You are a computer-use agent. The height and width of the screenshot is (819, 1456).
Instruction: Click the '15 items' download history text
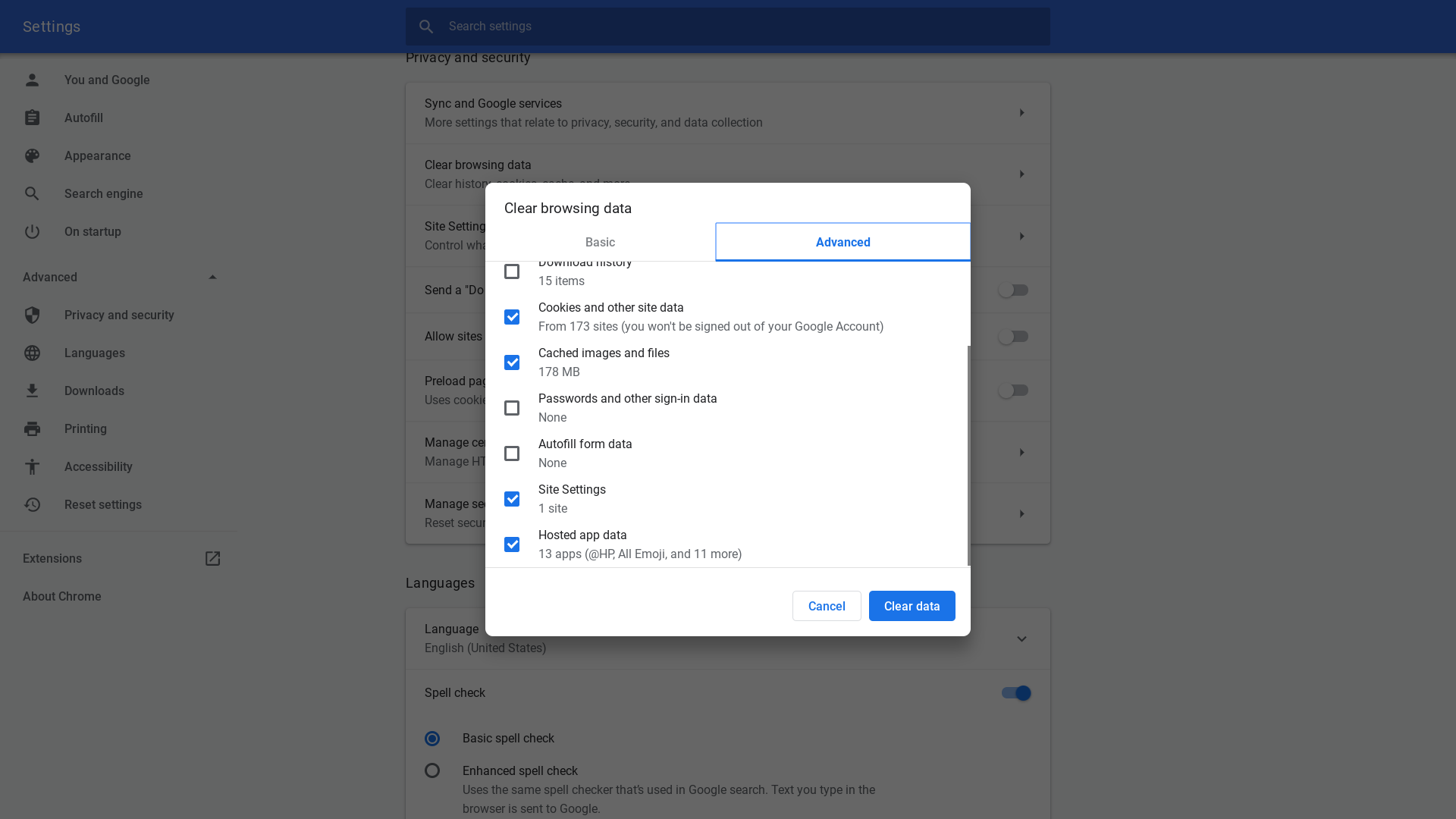coord(561,281)
